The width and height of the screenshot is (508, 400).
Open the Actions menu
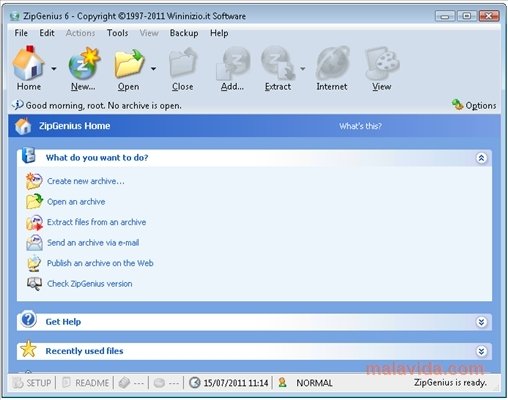pos(80,33)
